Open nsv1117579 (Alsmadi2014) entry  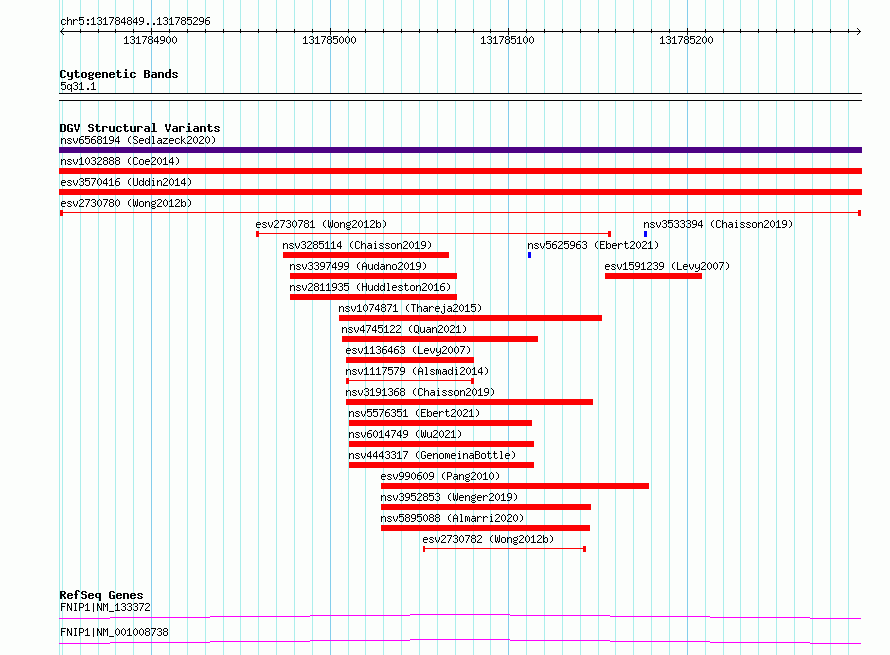417,371
